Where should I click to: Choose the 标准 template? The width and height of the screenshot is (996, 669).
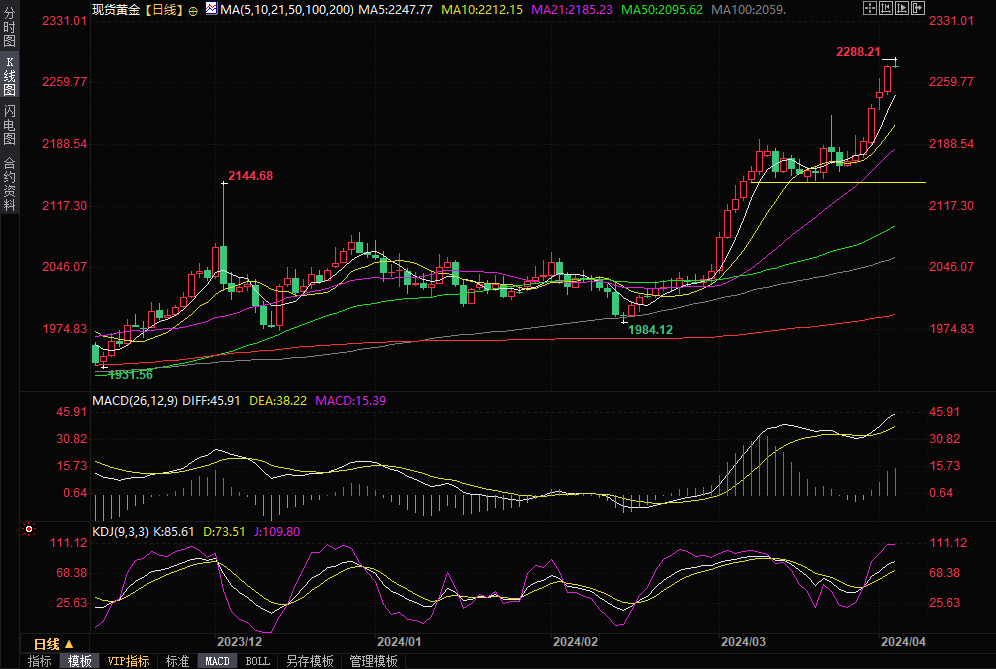click(177, 661)
